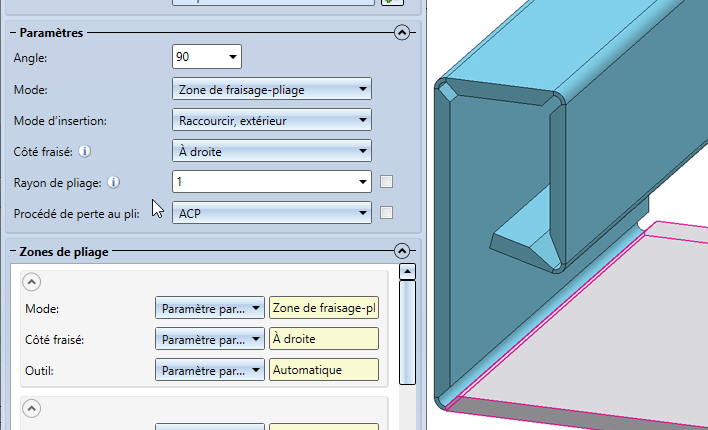Screen dimensions: 708x430
Task: Click the Automatique tool value field
Action: pyautogui.click(x=324, y=370)
